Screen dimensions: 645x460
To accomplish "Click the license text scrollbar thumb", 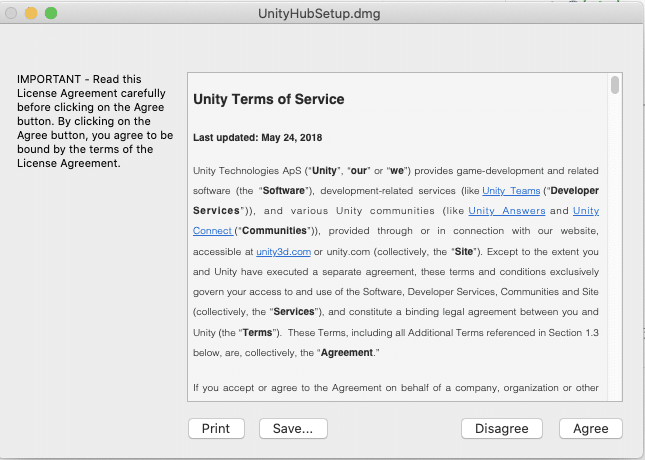I will 615,85.
